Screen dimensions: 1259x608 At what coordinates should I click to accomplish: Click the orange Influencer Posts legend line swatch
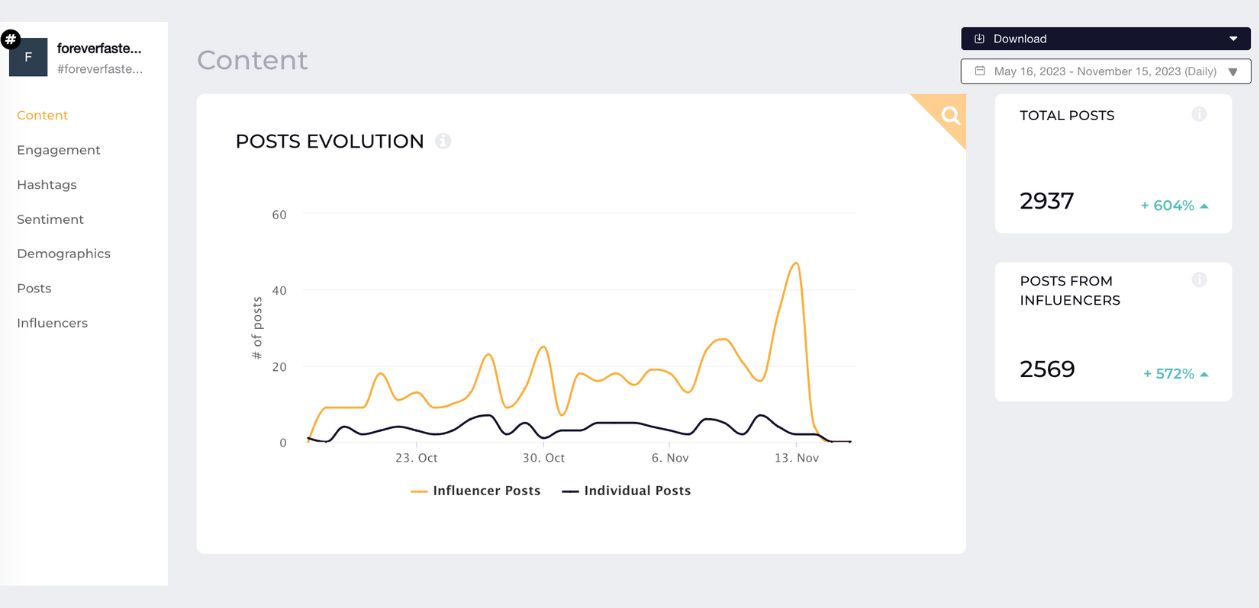(419, 491)
